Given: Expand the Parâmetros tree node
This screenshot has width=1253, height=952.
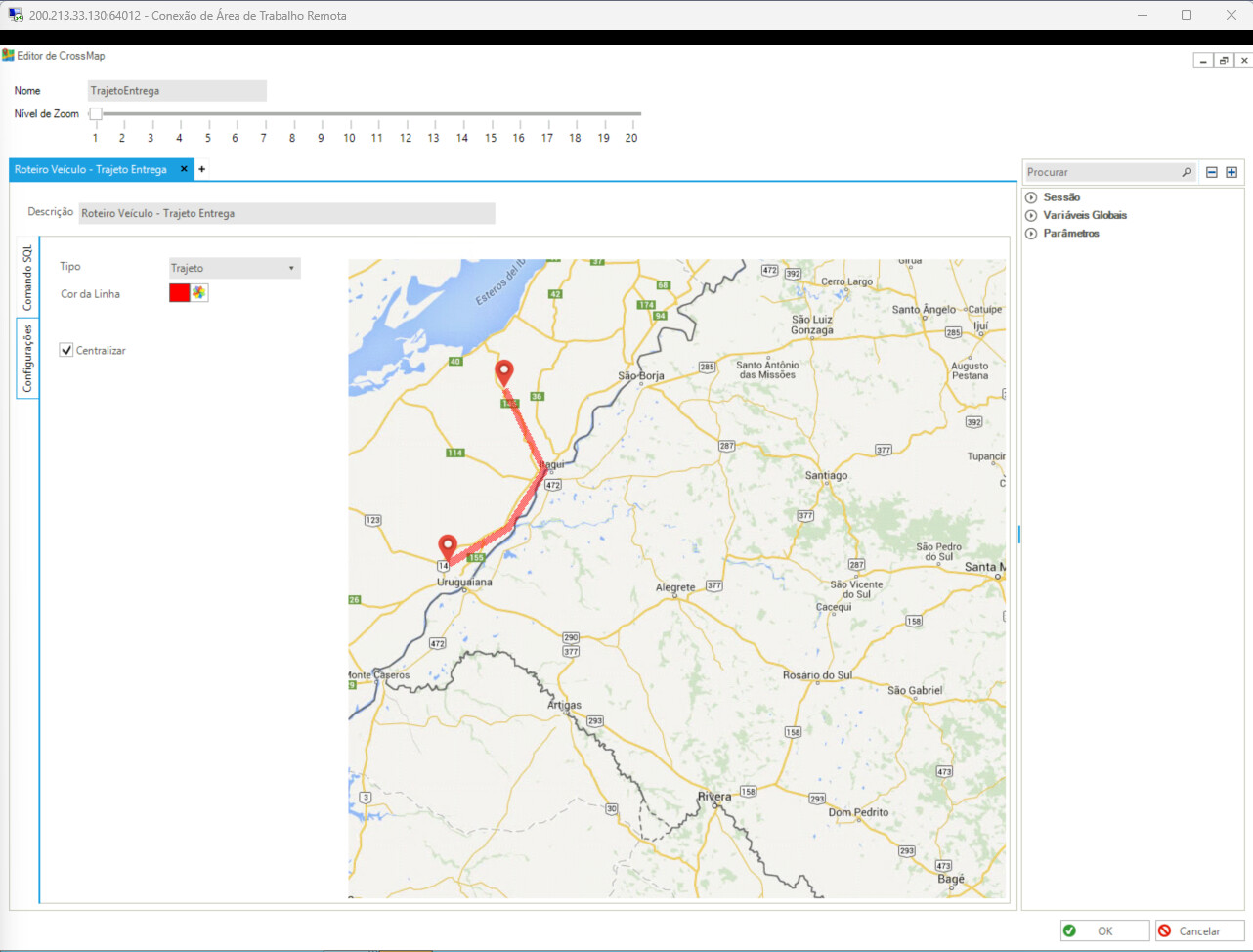Looking at the screenshot, I should tap(1031, 234).
